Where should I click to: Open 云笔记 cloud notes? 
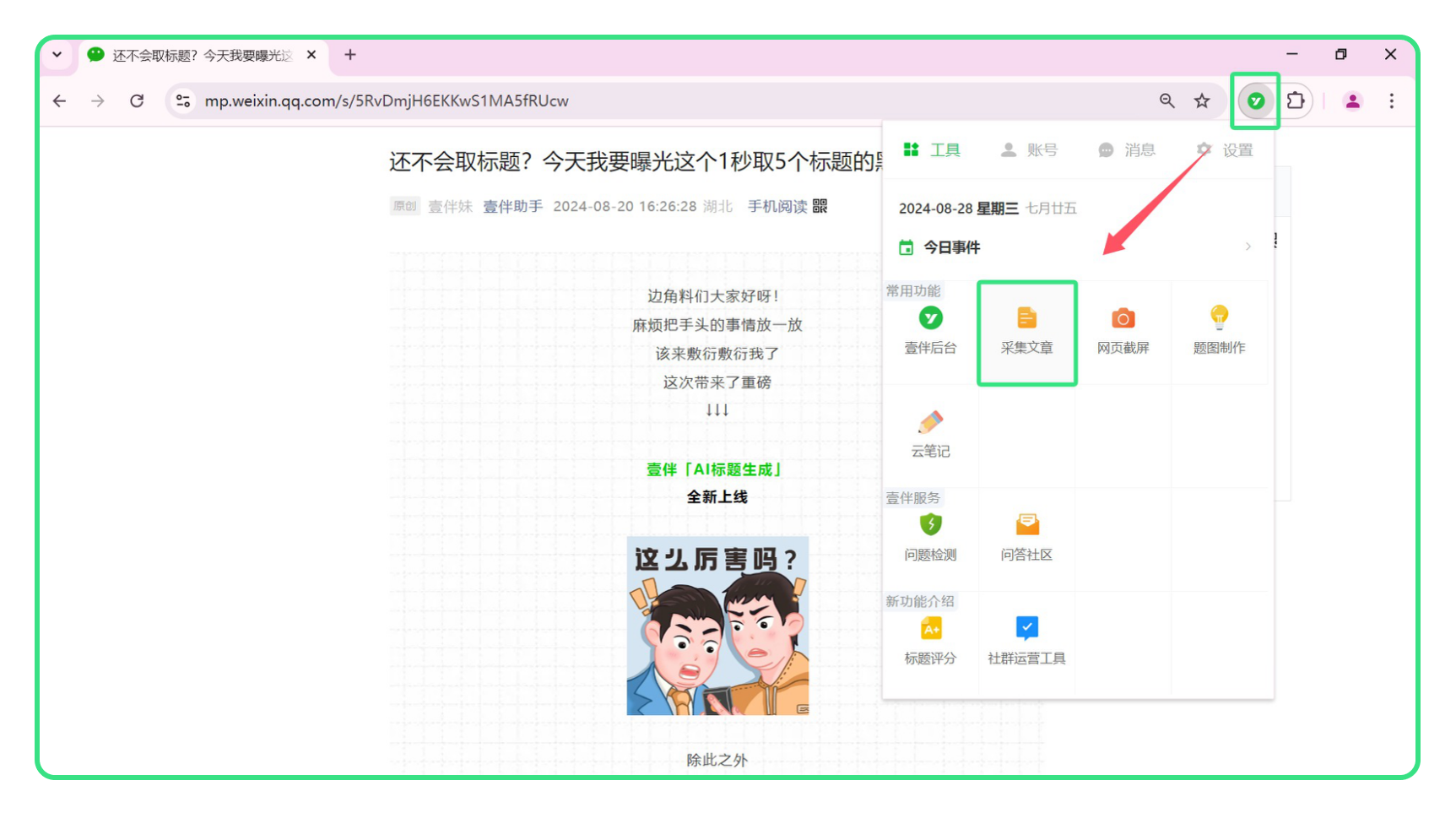click(x=930, y=435)
